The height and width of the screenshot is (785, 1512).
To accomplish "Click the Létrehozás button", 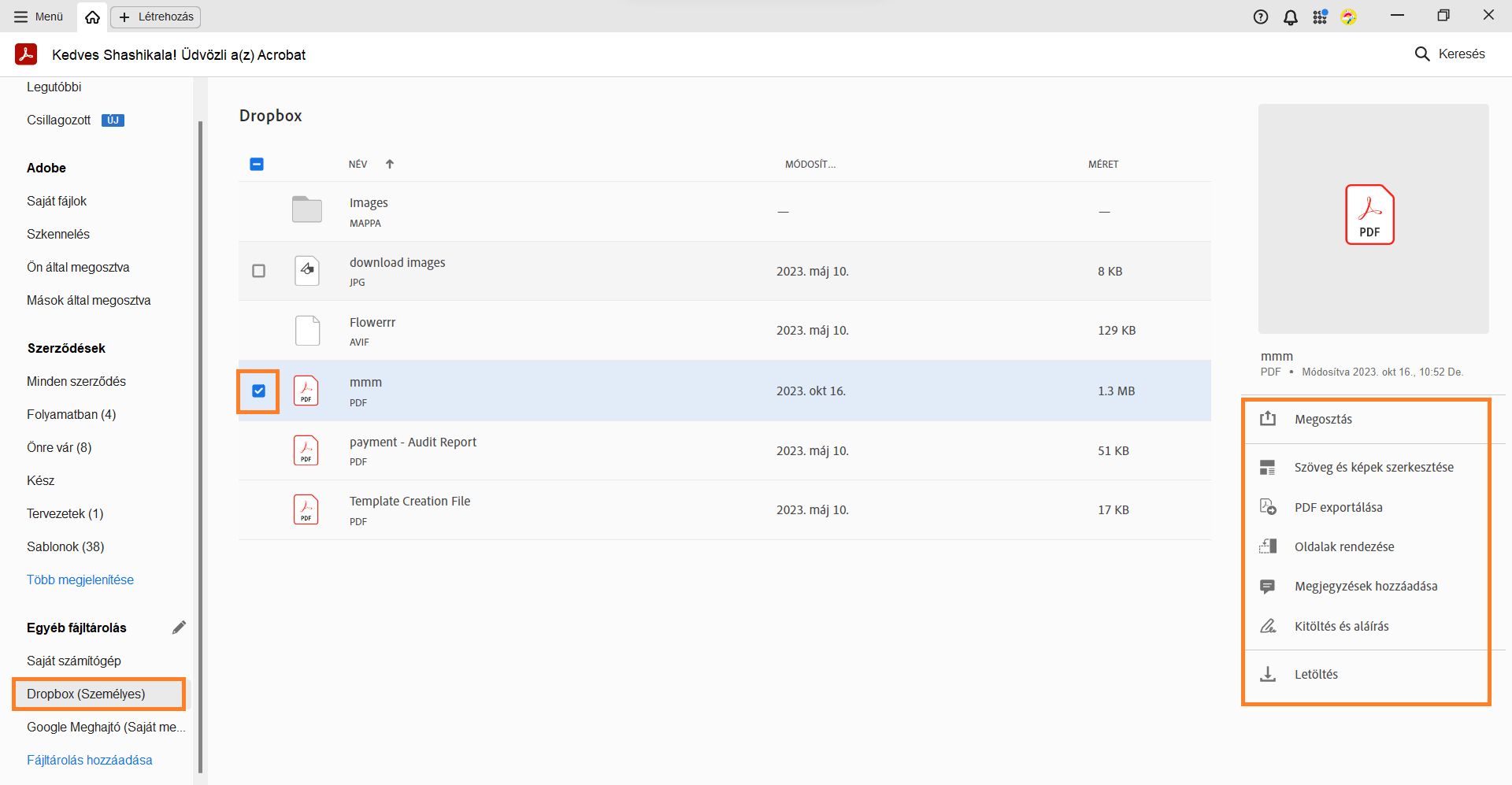I will [x=156, y=17].
